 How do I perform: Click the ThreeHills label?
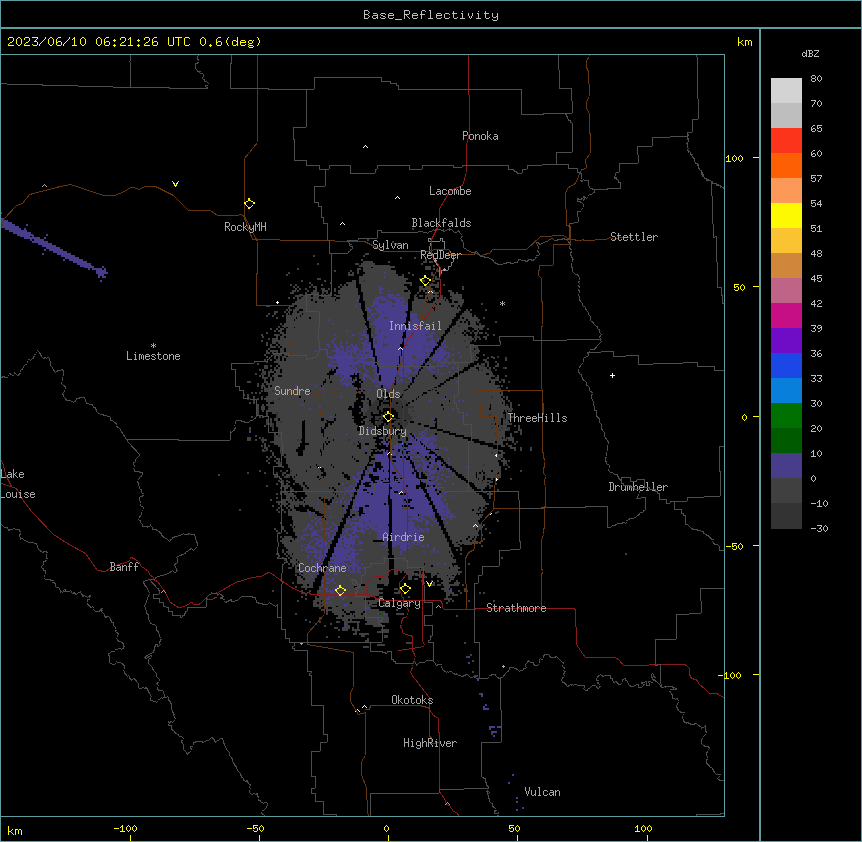point(537,418)
